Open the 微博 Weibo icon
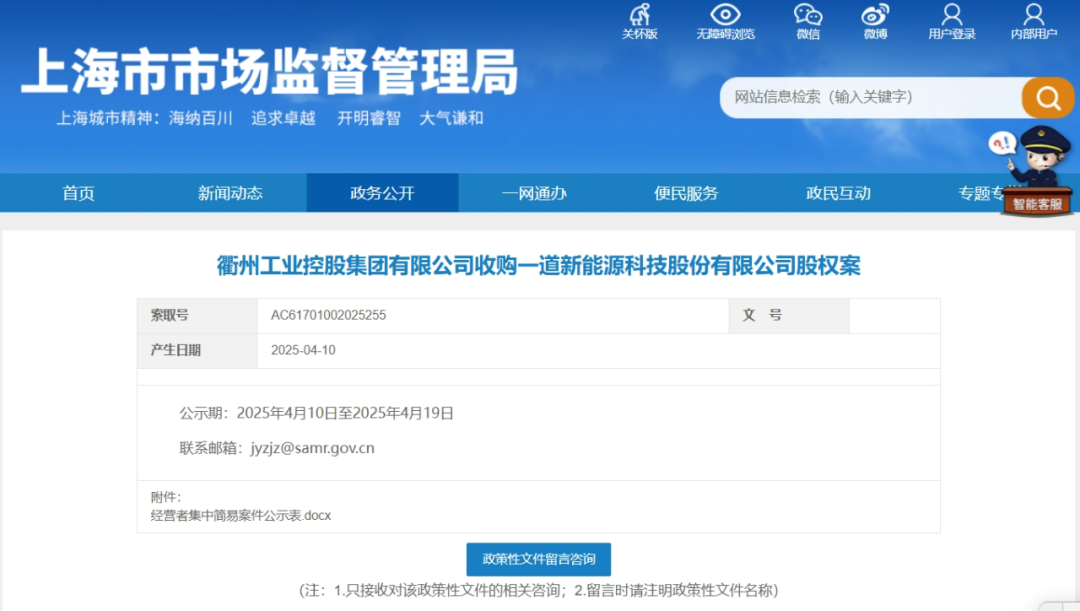The height and width of the screenshot is (611, 1080). (x=875, y=21)
